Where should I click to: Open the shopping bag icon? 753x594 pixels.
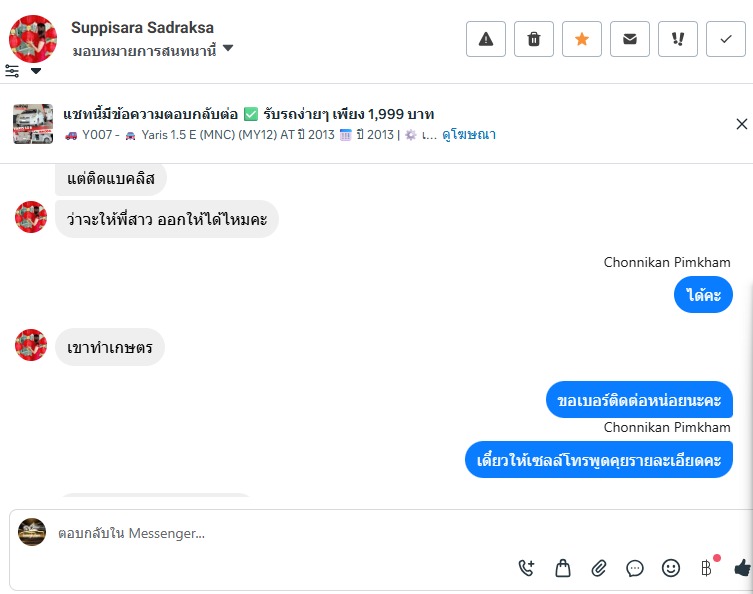tap(563, 568)
